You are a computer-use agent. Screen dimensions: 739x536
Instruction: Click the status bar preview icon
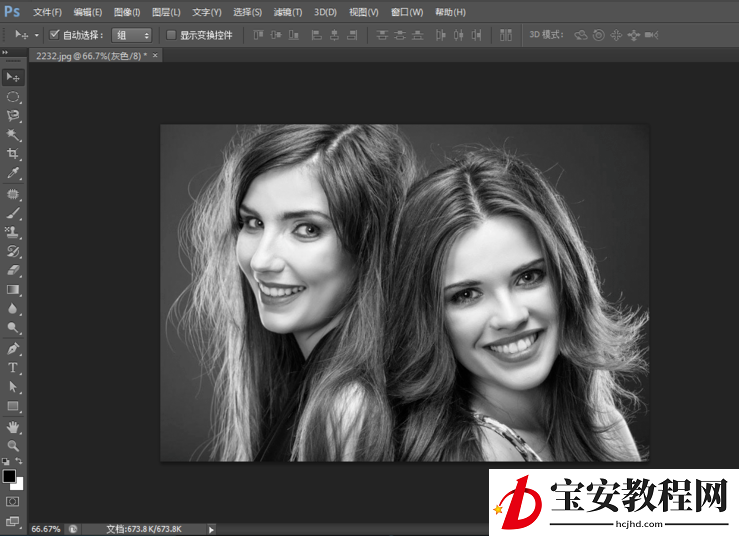[73, 529]
